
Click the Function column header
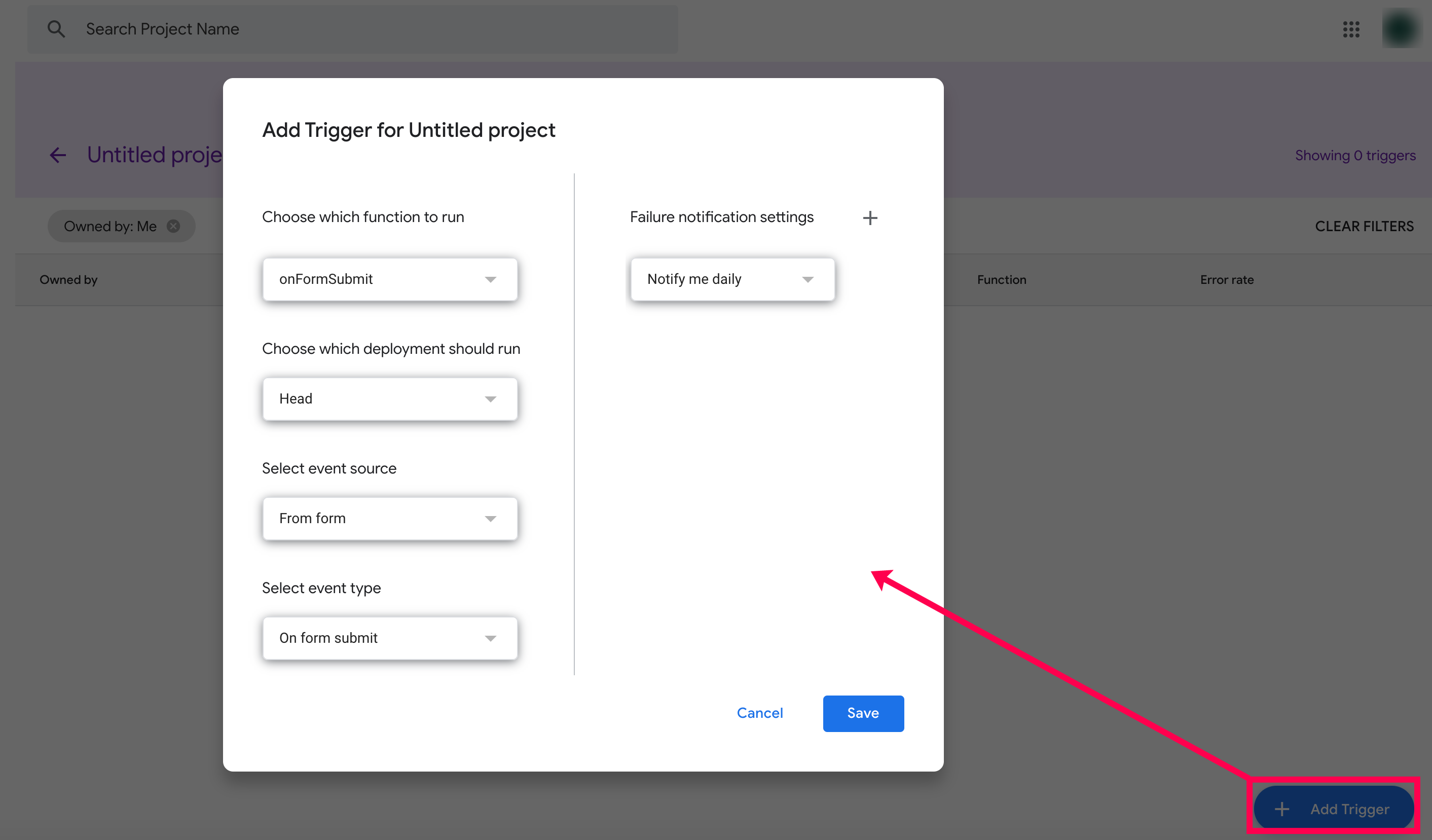pos(1001,280)
